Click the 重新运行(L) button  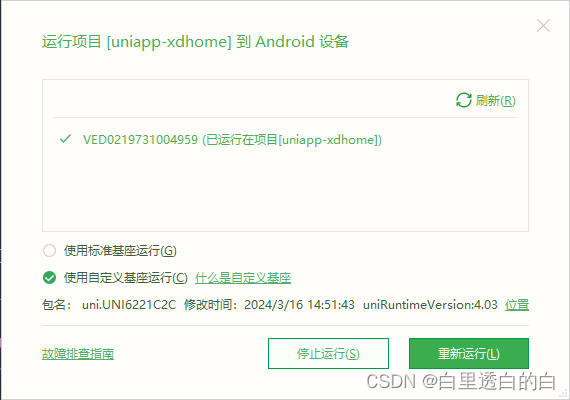(x=469, y=353)
